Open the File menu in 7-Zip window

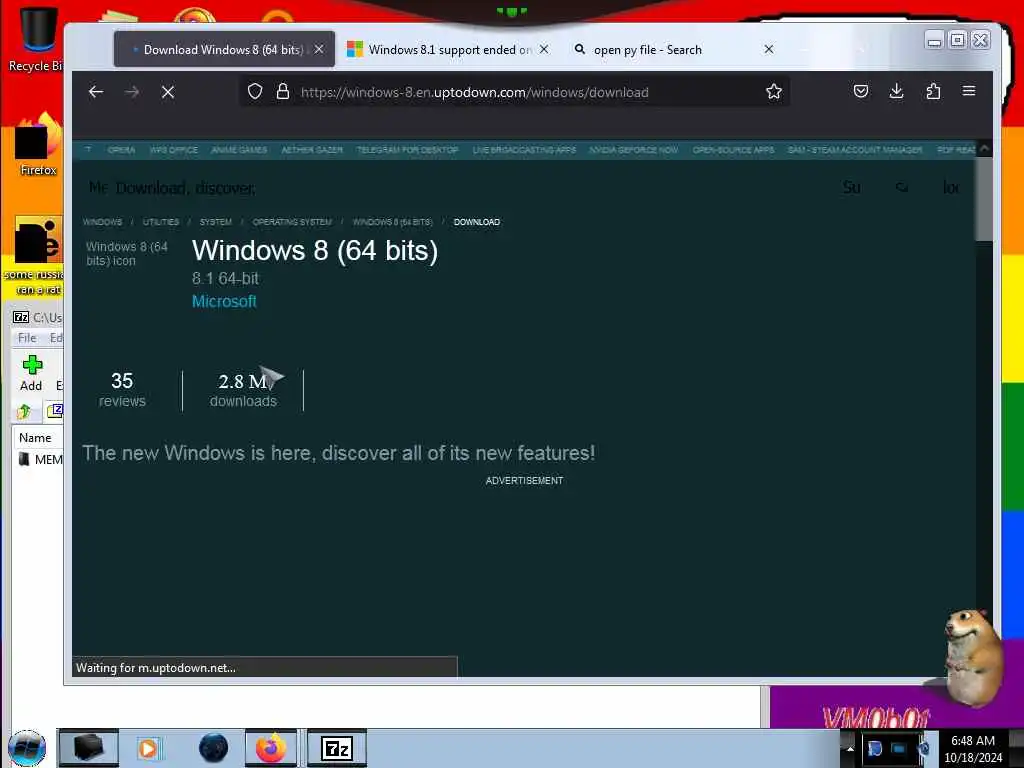[x=27, y=338]
